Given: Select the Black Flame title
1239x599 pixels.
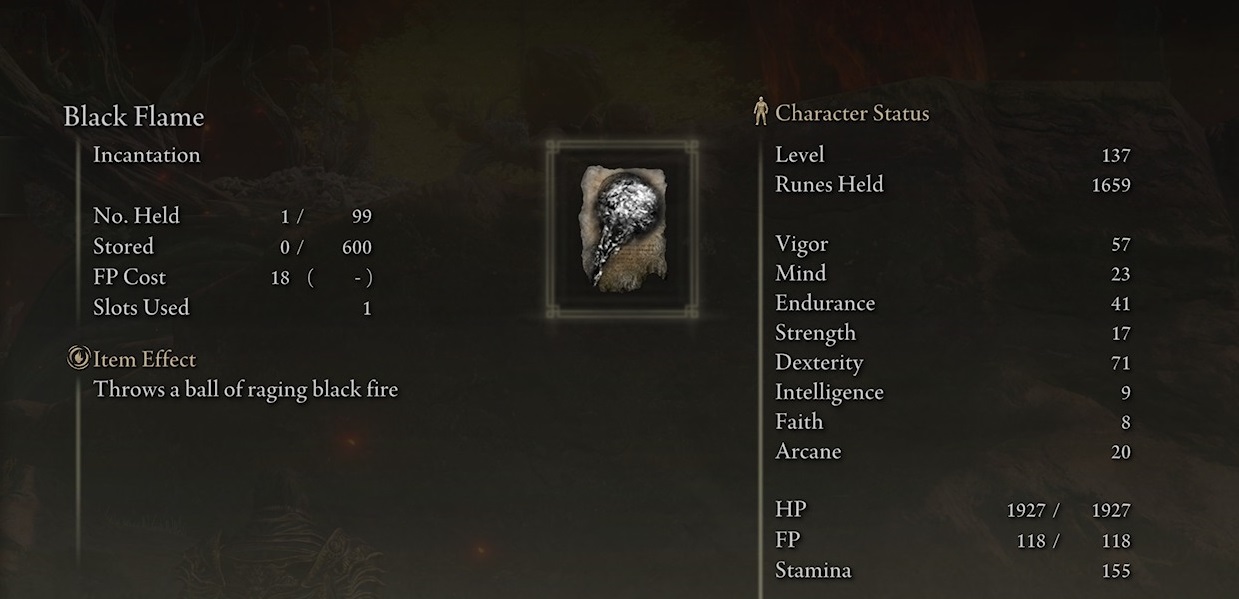Looking at the screenshot, I should pyautogui.click(x=134, y=117).
